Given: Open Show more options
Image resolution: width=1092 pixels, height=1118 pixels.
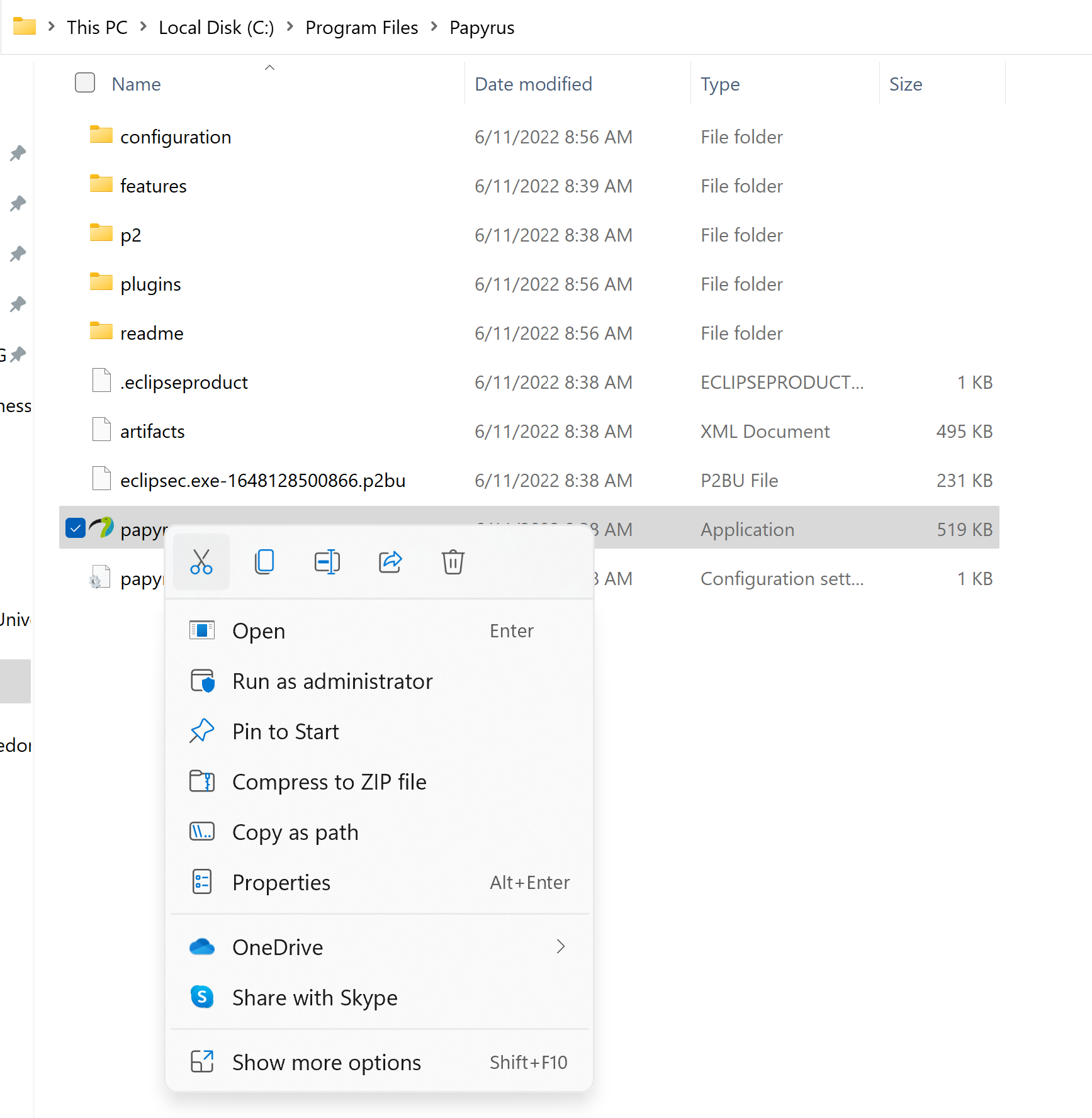Looking at the screenshot, I should [x=326, y=1062].
